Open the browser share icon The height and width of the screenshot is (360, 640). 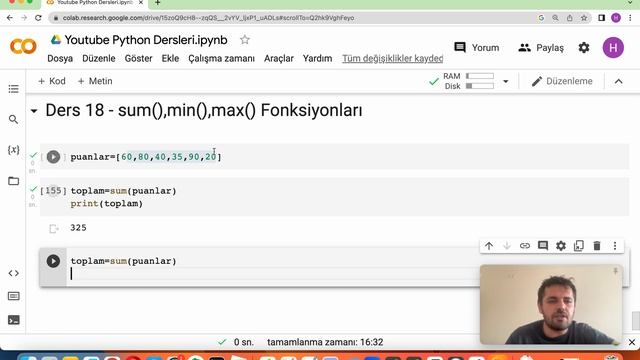tap(569, 18)
